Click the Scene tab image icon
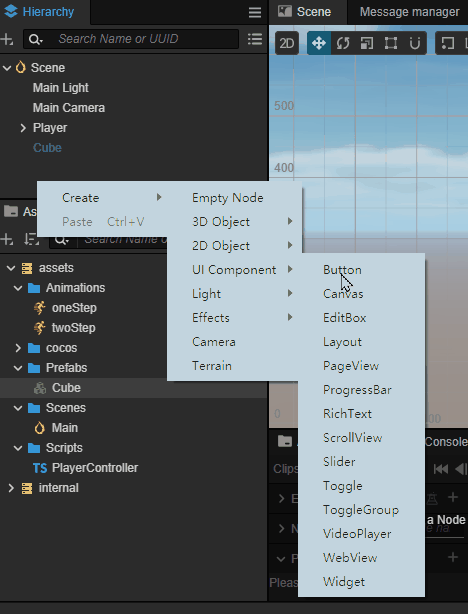The height and width of the screenshot is (614, 468). click(x=285, y=11)
